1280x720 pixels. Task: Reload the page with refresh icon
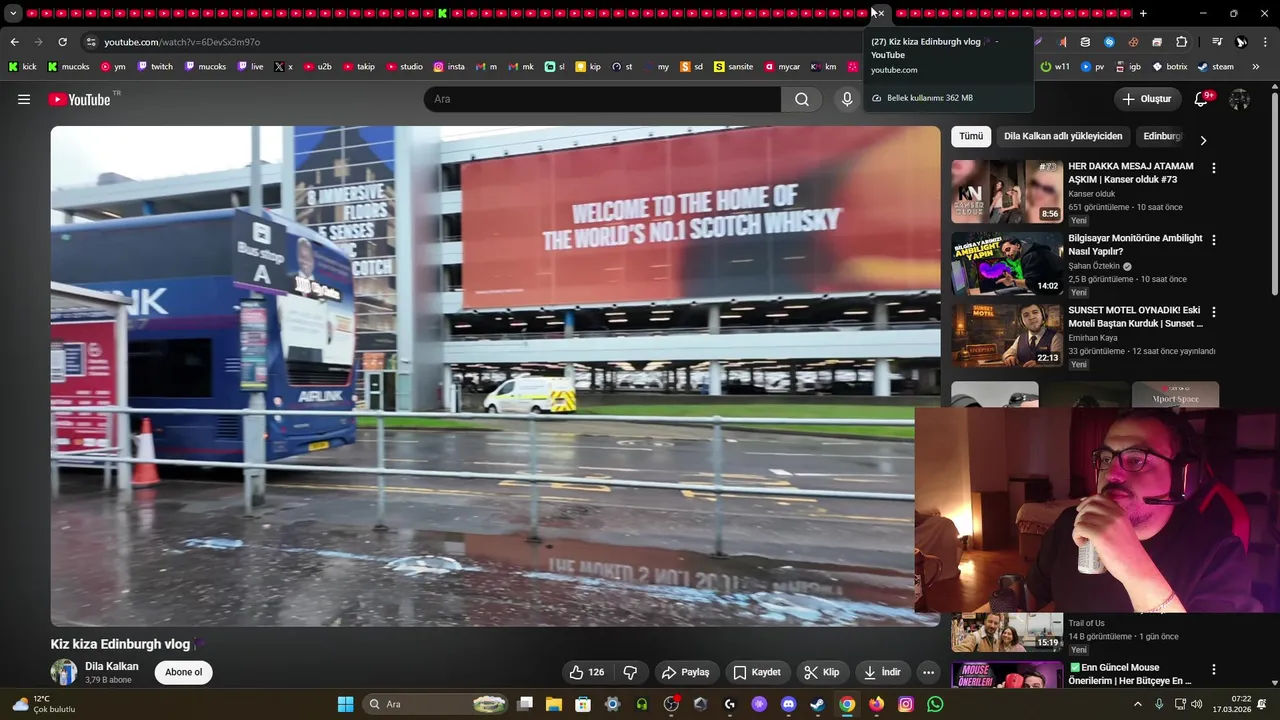pyautogui.click(x=62, y=42)
